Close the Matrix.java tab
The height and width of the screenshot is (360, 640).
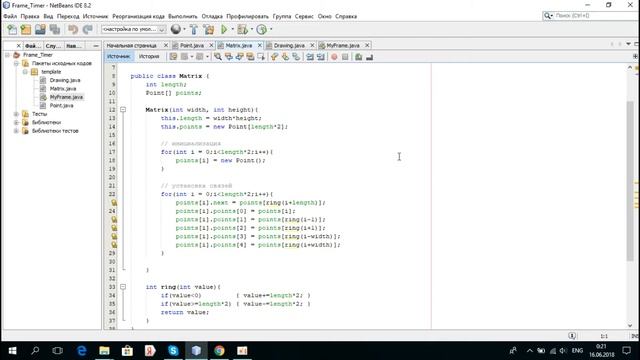260,45
